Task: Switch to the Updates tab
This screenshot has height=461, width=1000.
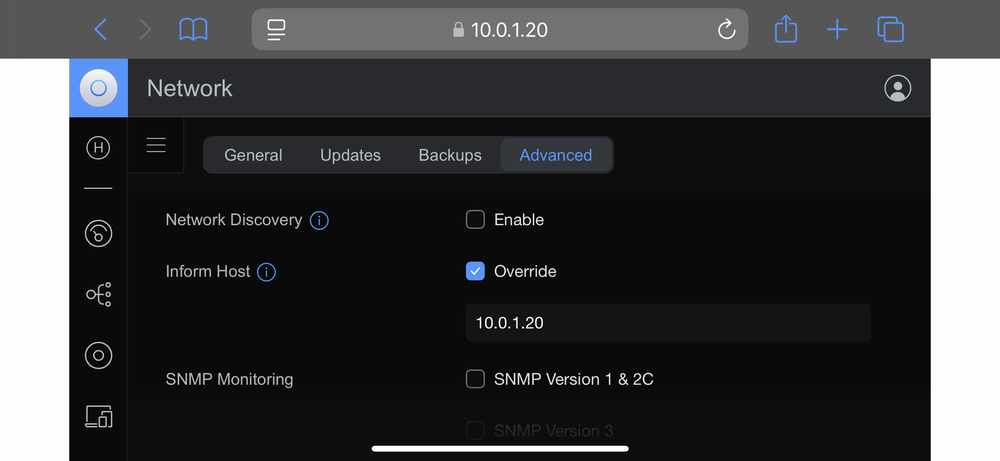Action: [x=350, y=155]
